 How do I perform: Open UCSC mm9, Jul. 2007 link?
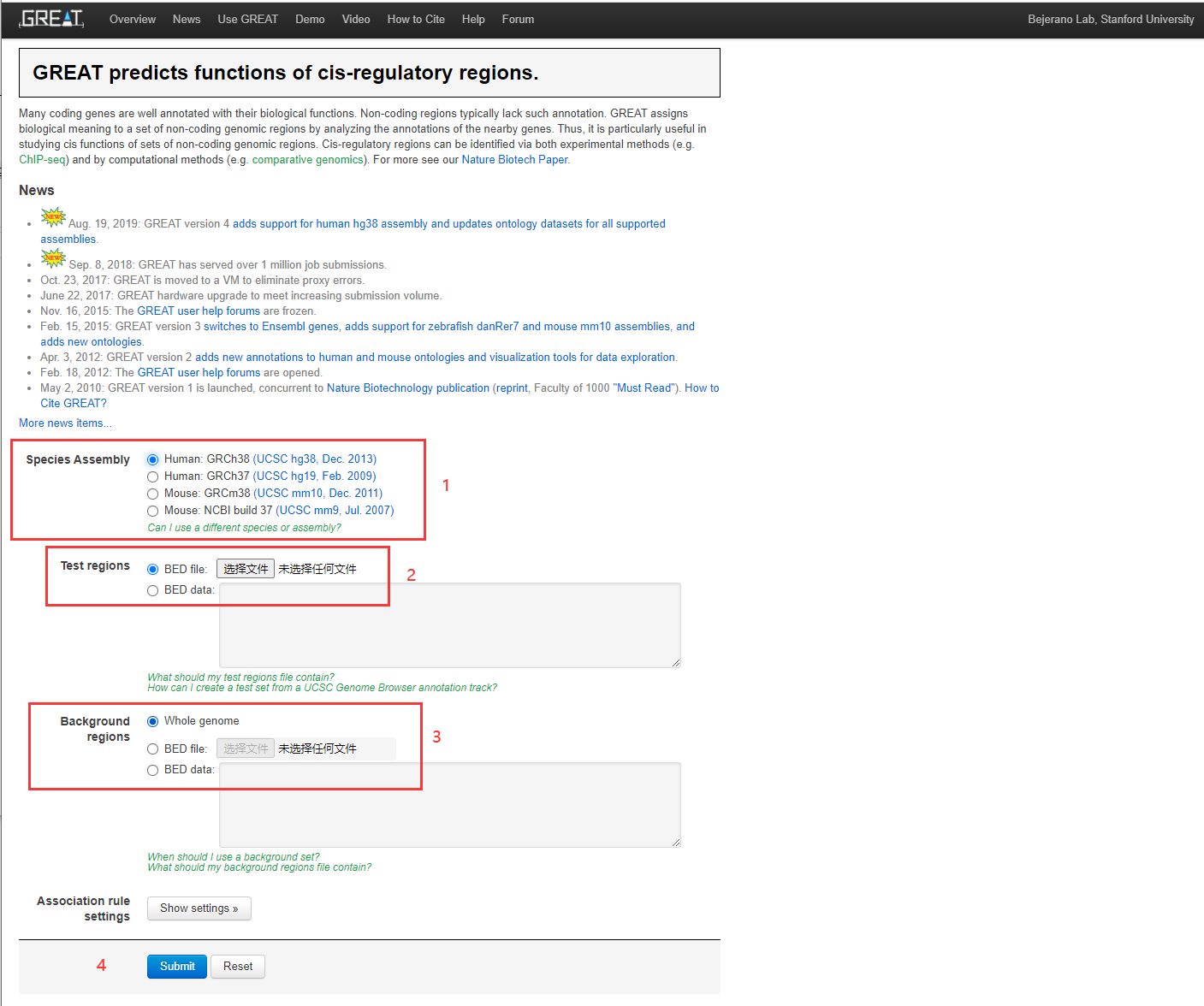tap(335, 511)
